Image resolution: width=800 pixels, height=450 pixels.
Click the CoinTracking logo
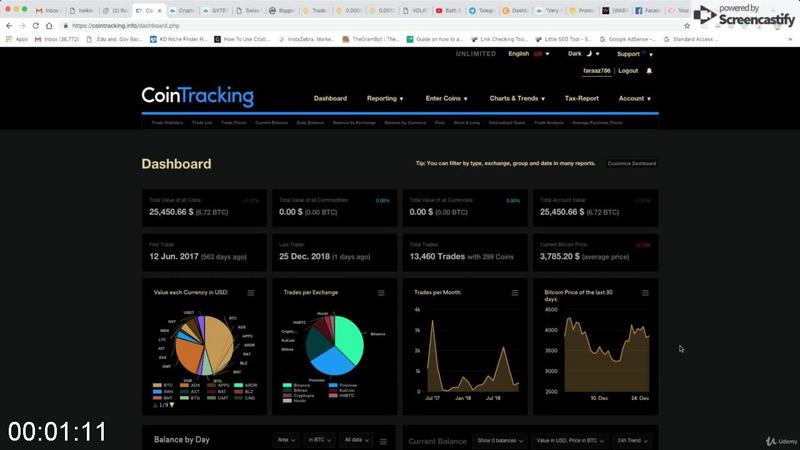(x=197, y=96)
